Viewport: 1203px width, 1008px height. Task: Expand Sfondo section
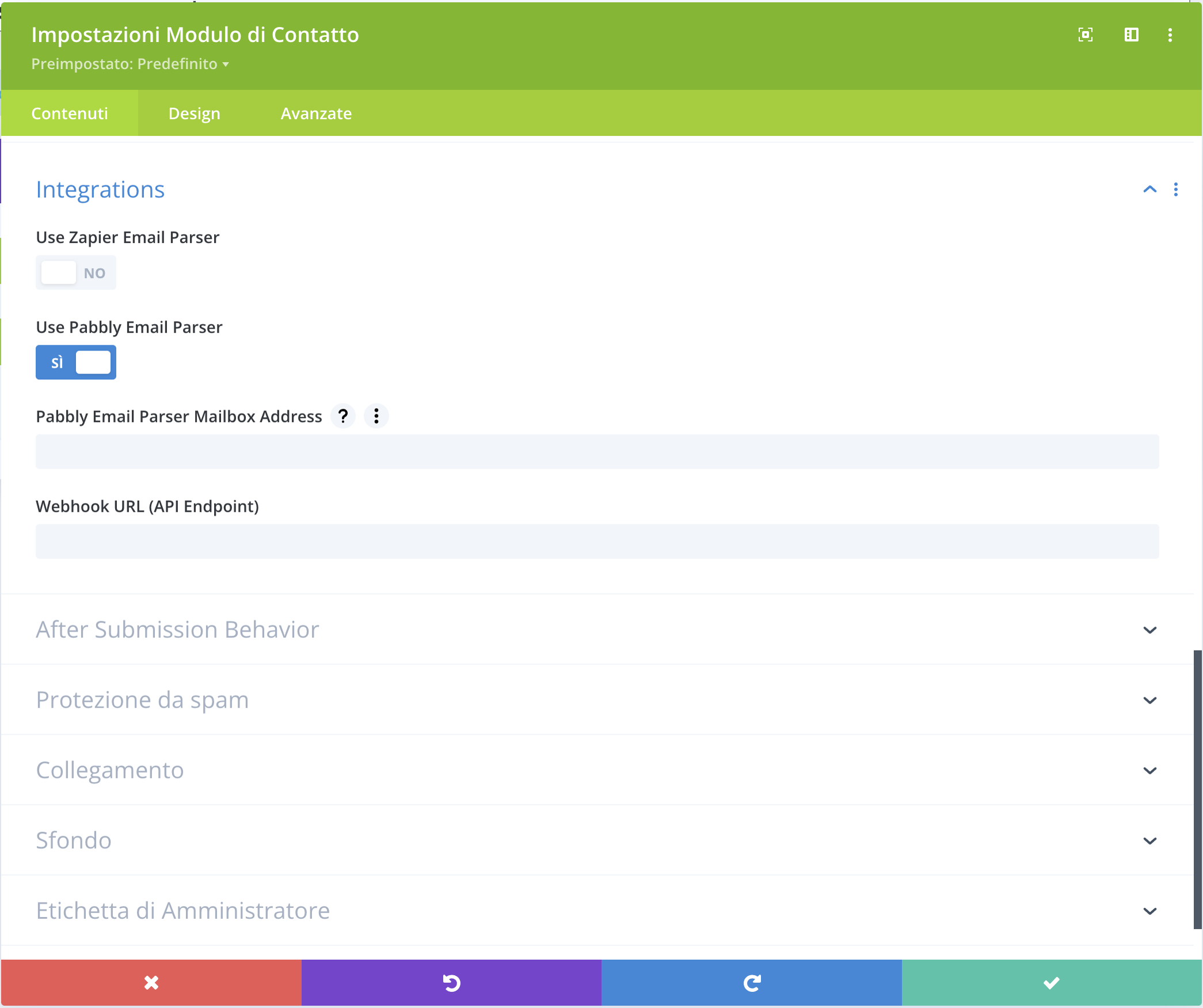coord(597,840)
